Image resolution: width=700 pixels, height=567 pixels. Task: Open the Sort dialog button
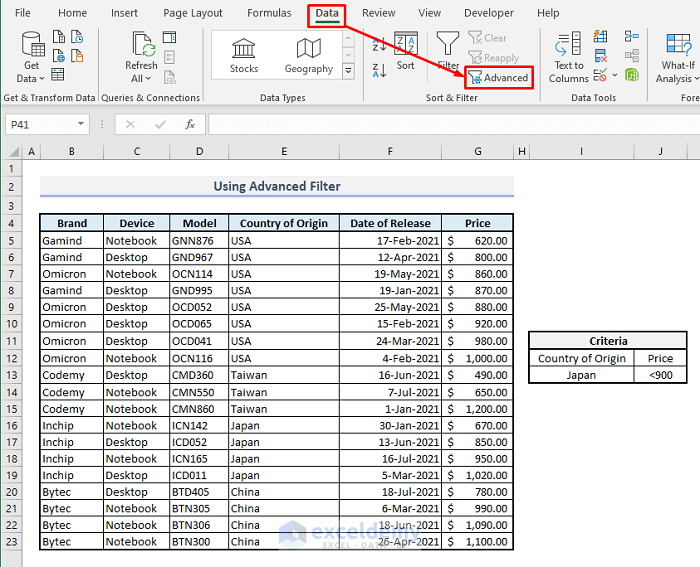tap(405, 53)
